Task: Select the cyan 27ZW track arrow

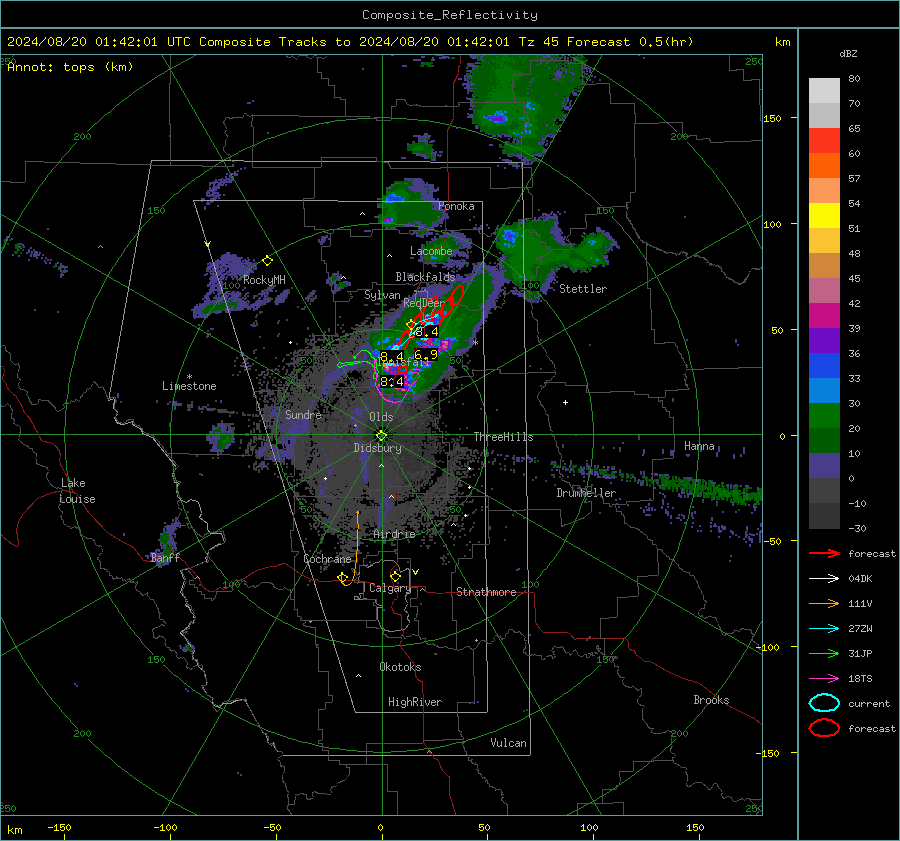Action: click(x=824, y=629)
